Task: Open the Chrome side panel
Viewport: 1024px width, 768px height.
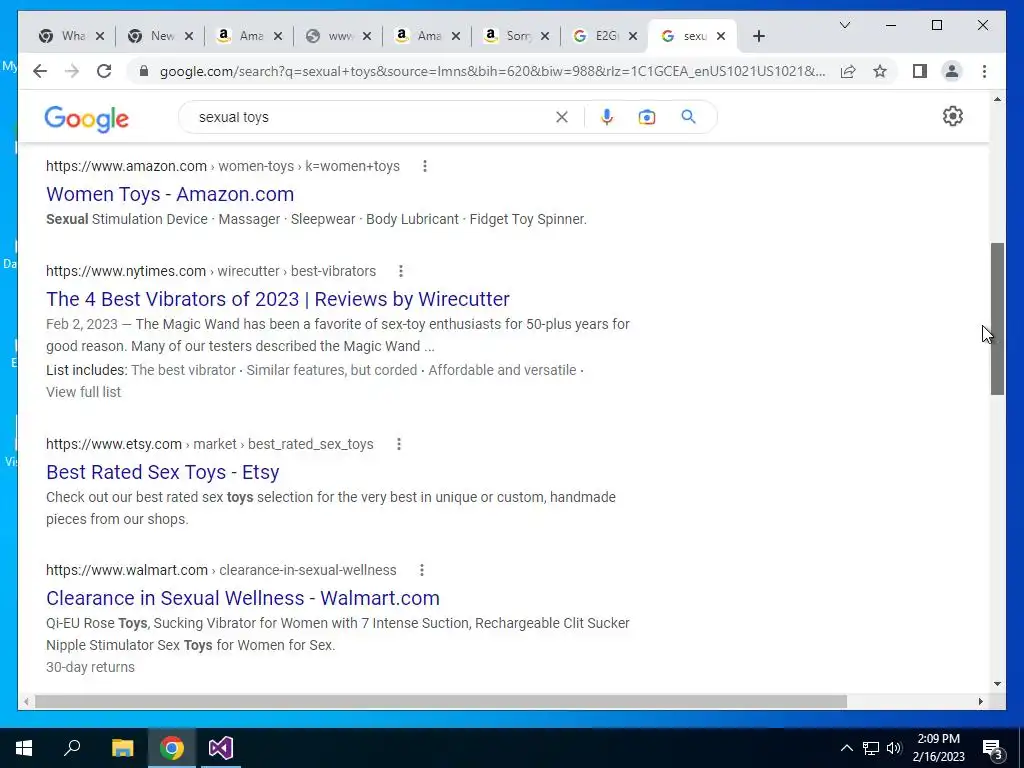Action: [920, 71]
